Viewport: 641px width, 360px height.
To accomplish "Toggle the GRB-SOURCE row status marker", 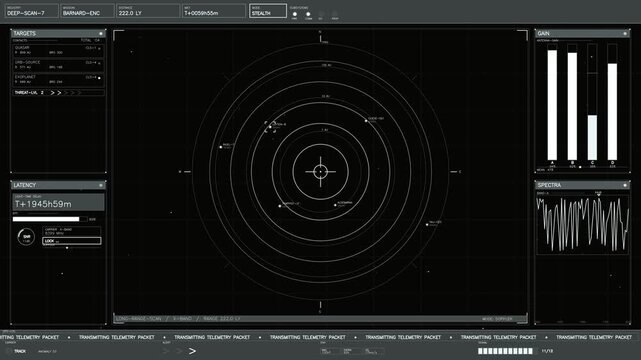I will [x=99, y=63].
